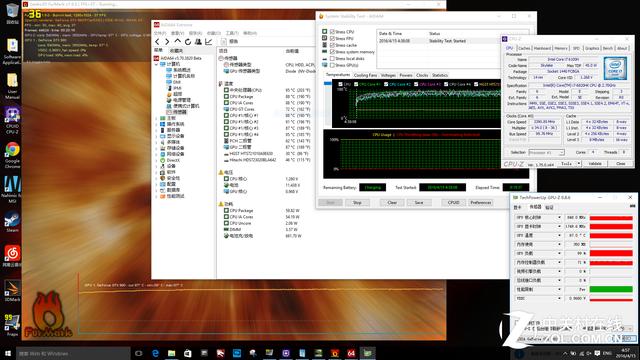Select the 传感器 item in AIDA64 tree
640x360 pixels.
(176, 112)
